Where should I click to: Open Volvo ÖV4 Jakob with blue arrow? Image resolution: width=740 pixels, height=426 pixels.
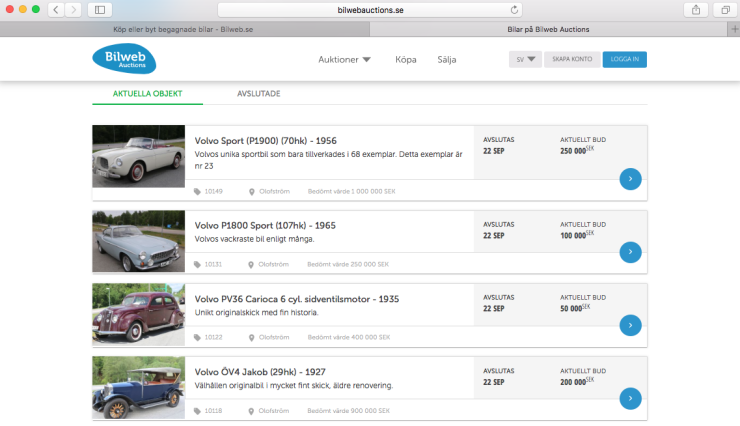point(630,398)
